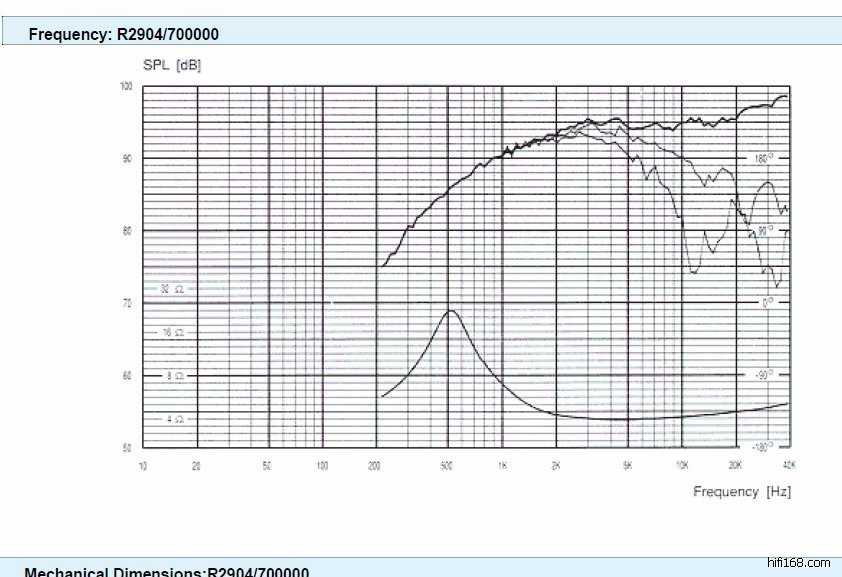This screenshot has width=842, height=577.
Task: Click the 50 dB label on the SPL axis
Action: 127,447
